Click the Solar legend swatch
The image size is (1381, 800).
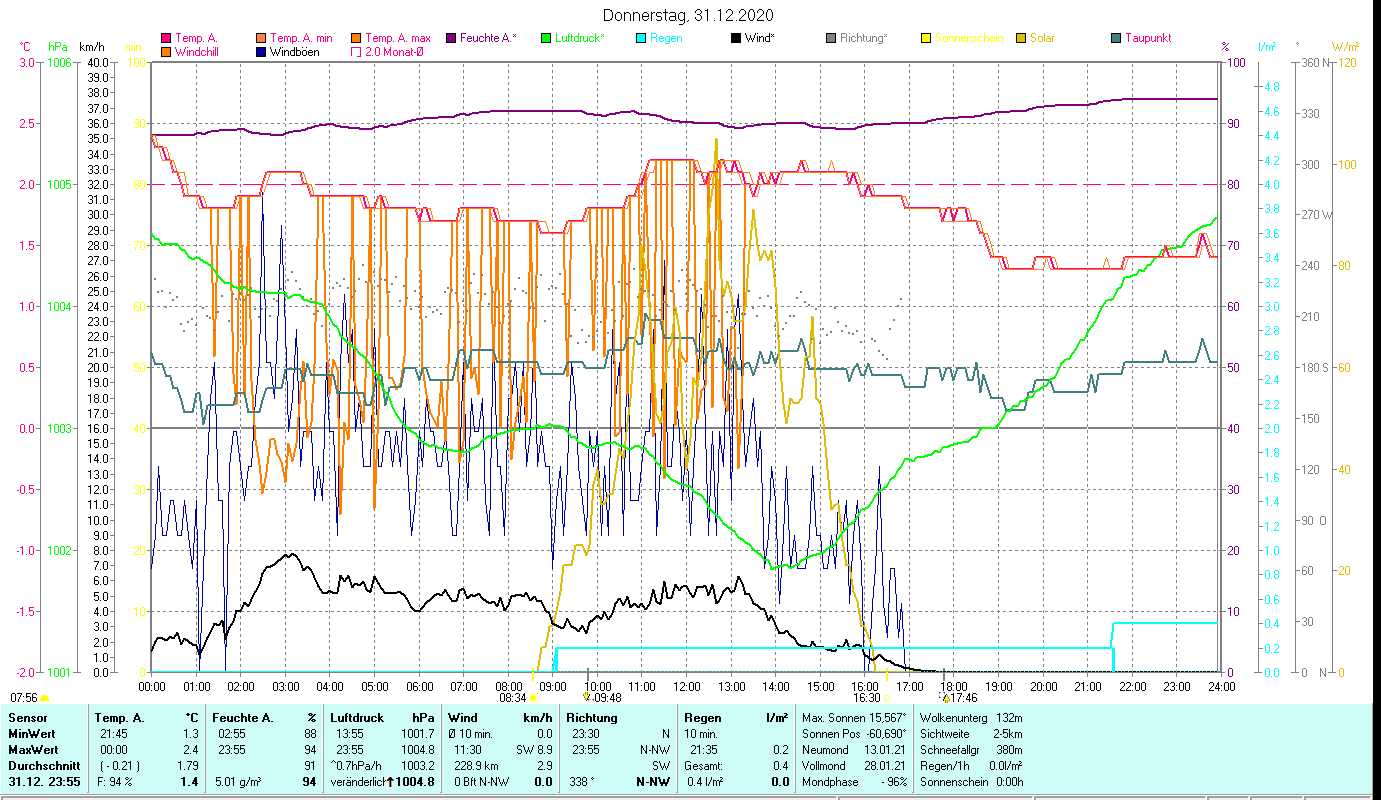tap(1021, 39)
